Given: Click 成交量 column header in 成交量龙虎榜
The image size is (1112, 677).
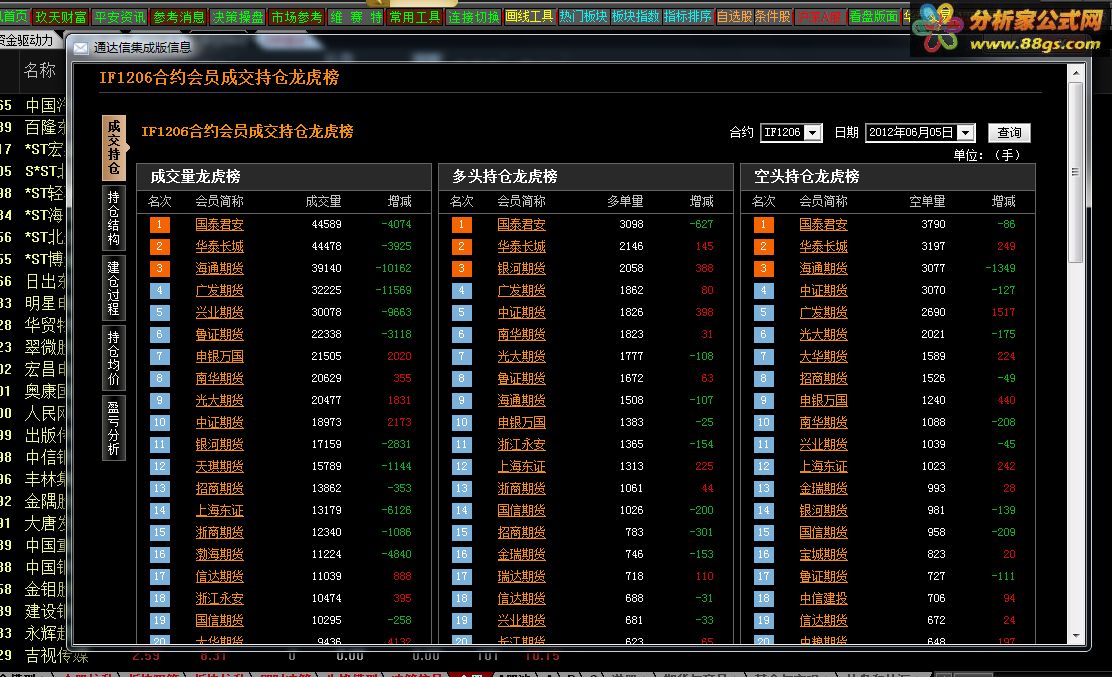Looking at the screenshot, I should point(323,201).
